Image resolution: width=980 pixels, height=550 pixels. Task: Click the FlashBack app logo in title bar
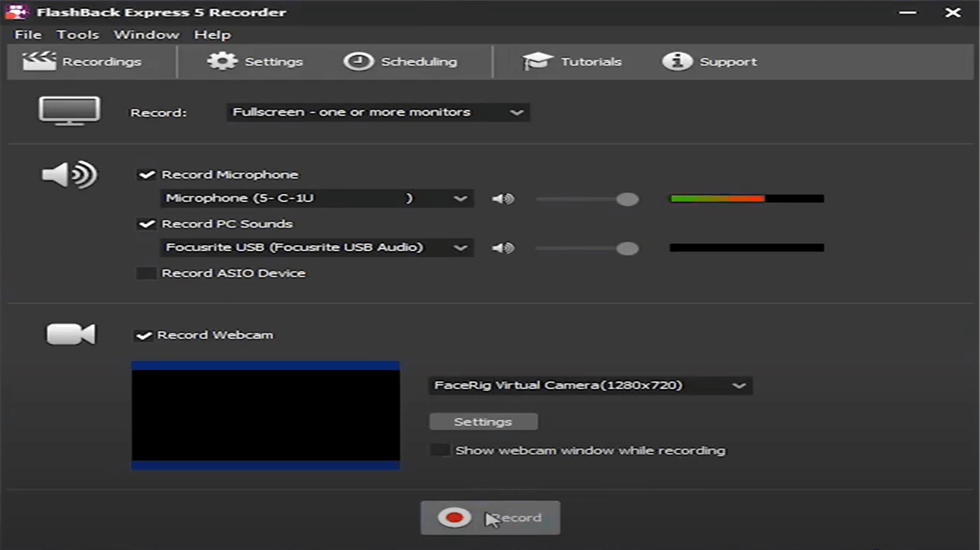click(16, 11)
